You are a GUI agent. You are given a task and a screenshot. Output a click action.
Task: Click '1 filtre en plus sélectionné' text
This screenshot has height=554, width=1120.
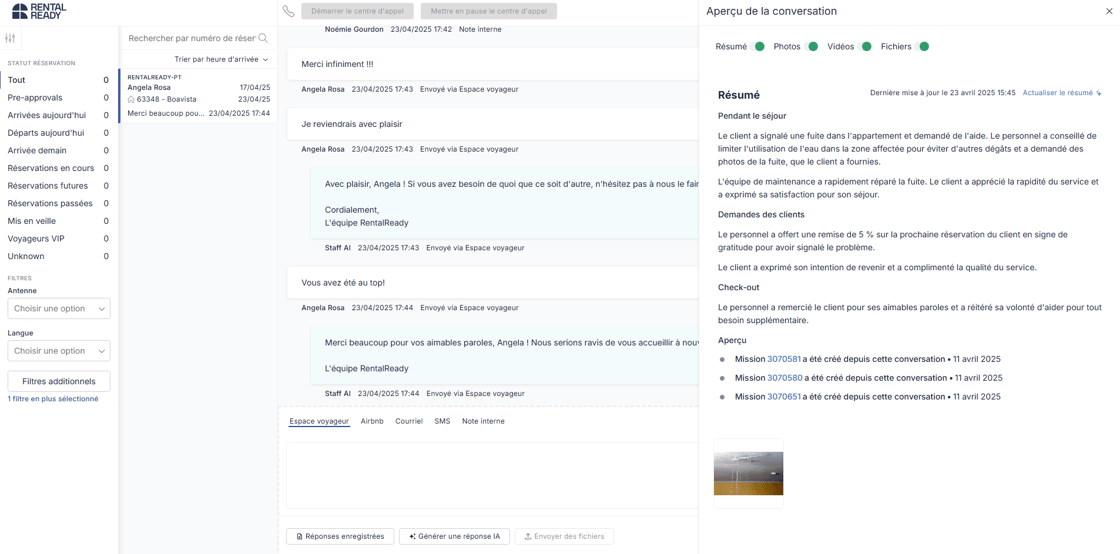pos(53,399)
